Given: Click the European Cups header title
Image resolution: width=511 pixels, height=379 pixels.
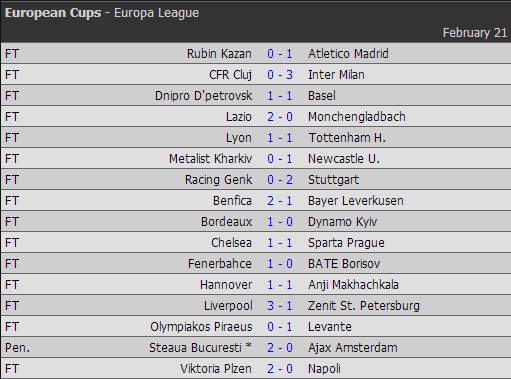Looking at the screenshot, I should pos(53,13).
